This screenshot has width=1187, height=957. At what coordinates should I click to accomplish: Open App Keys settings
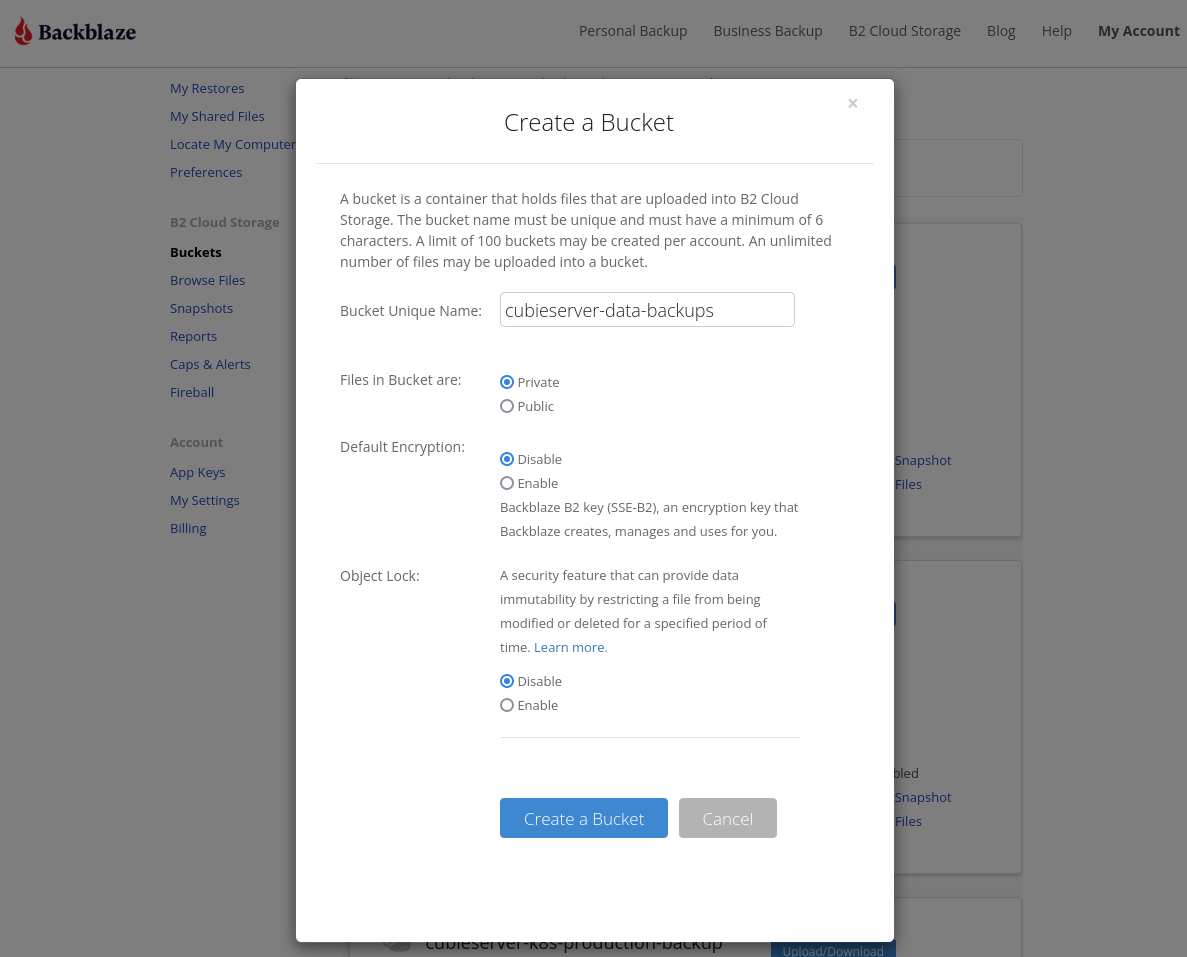197,472
